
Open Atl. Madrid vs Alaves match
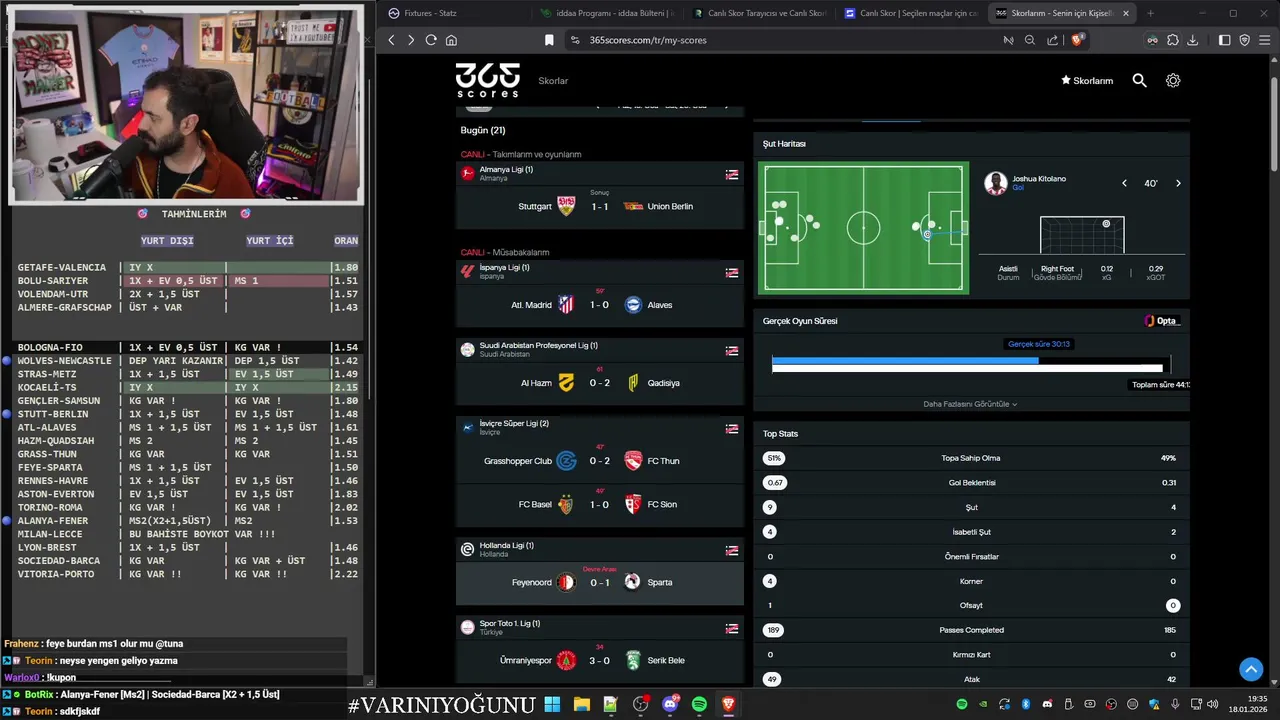600,305
